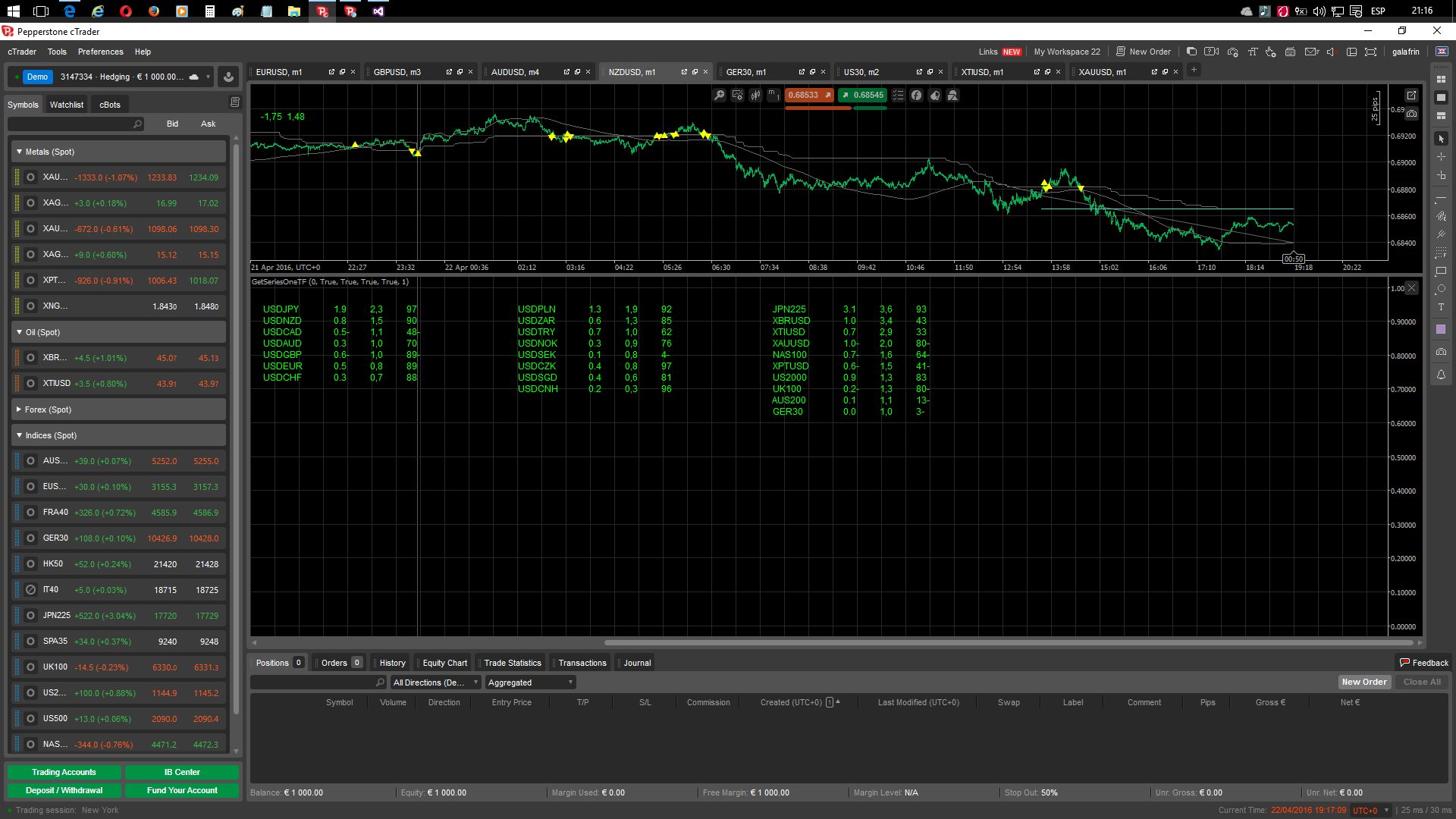Click the symbols search input field
1456x819 pixels.
point(76,124)
